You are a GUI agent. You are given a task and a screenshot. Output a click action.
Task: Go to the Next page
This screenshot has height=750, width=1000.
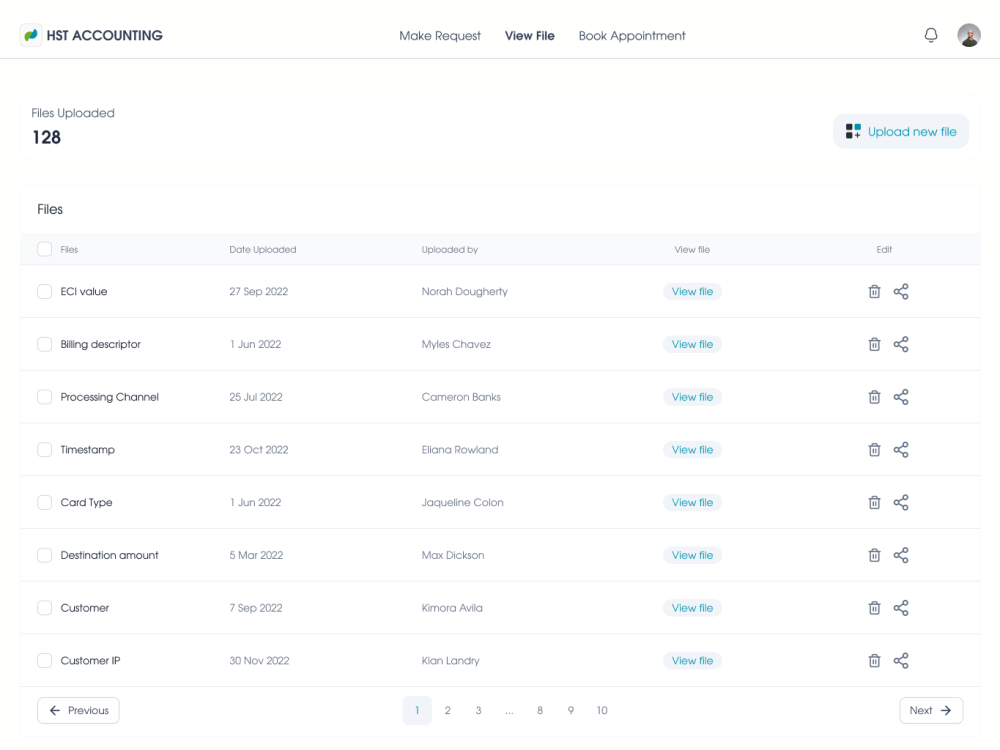tap(931, 710)
